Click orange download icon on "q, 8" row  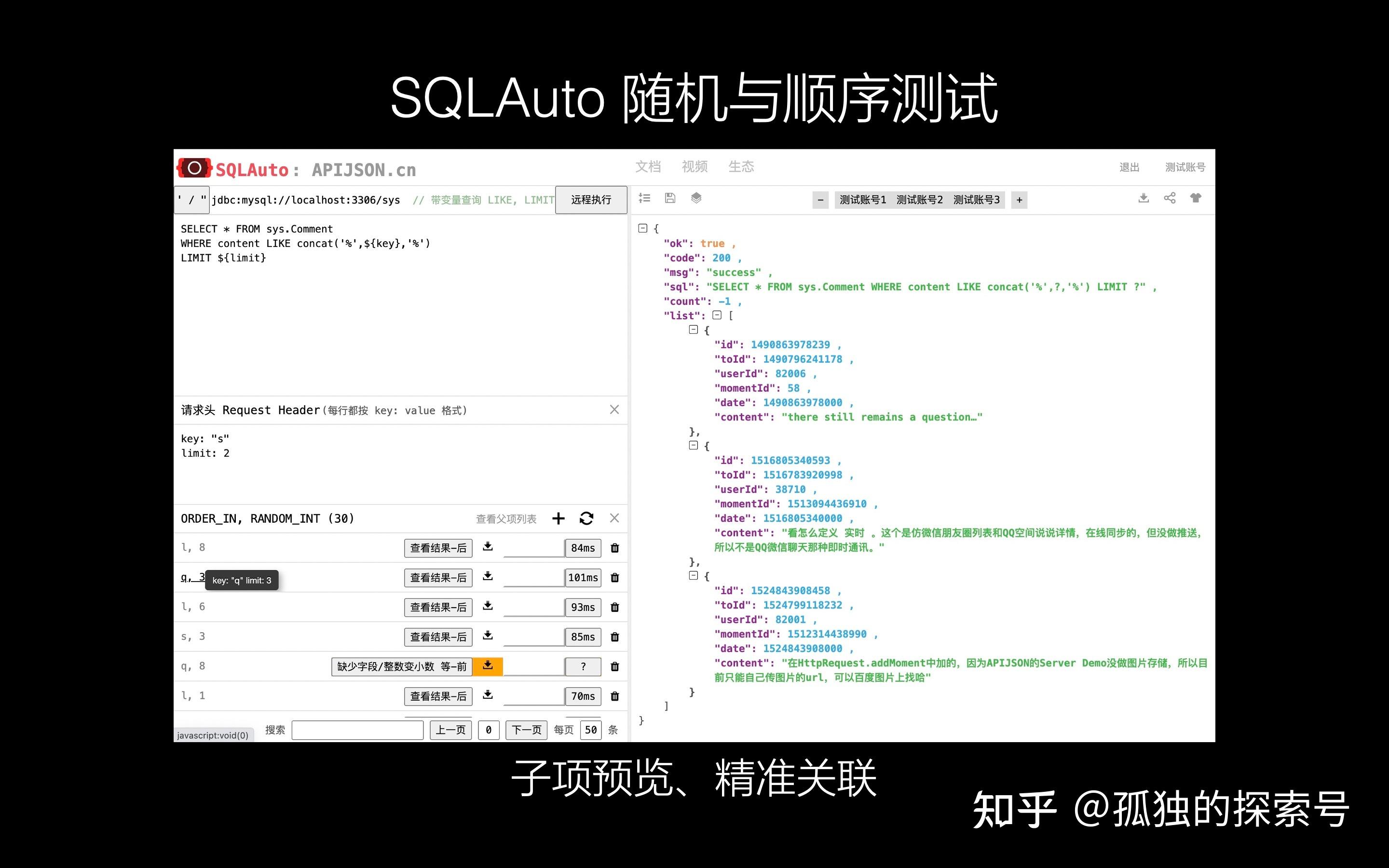coord(487,666)
